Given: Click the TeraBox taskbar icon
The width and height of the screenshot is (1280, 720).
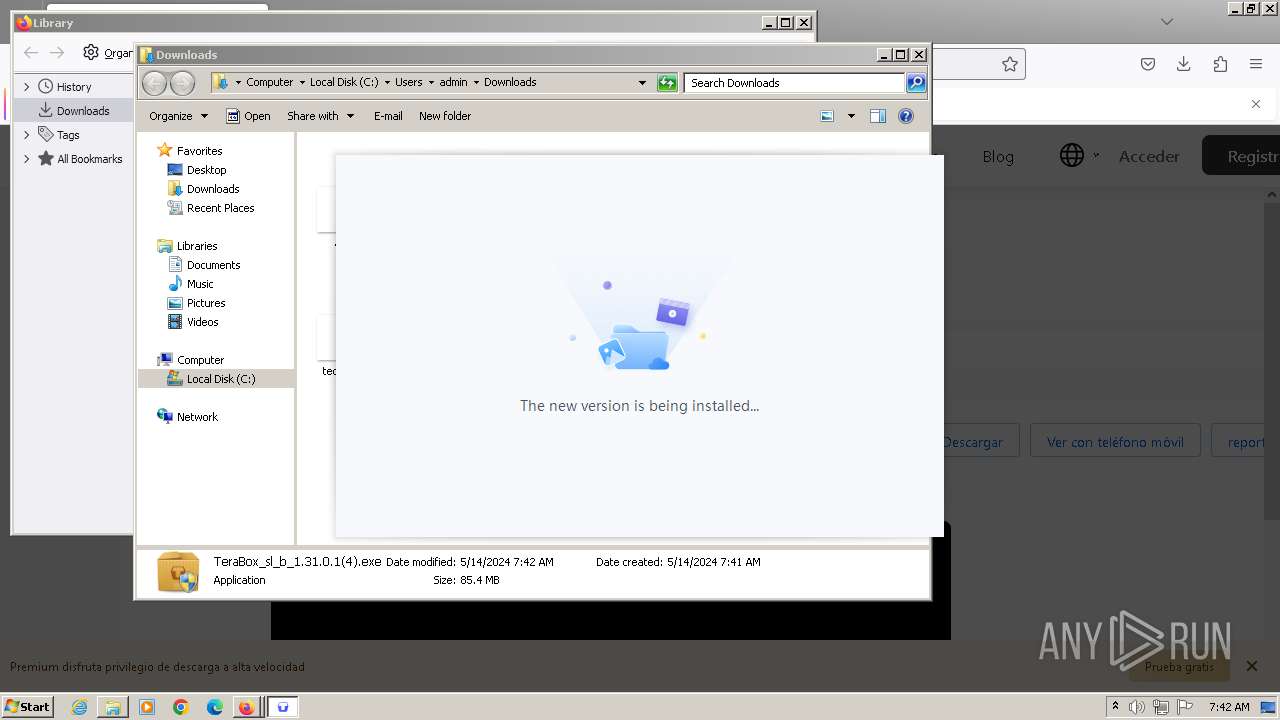Looking at the screenshot, I should [x=283, y=707].
